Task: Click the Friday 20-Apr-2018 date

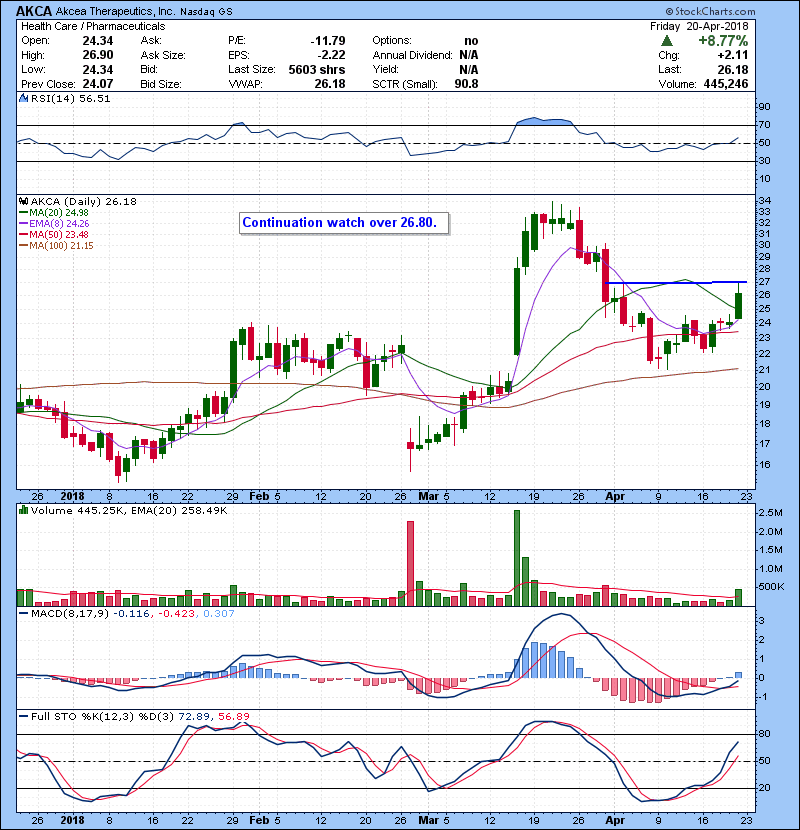Action: tap(699, 26)
